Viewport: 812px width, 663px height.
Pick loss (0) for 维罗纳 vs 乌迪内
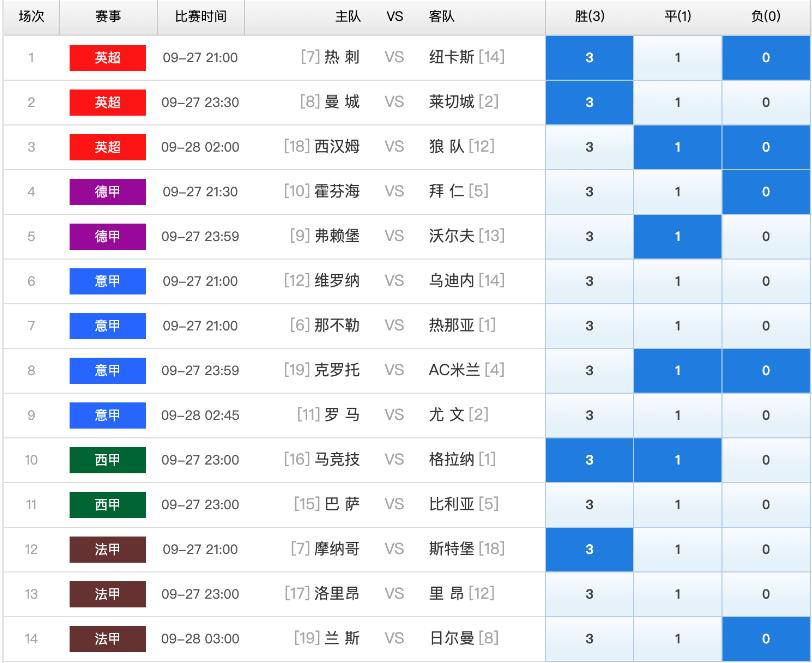(766, 281)
